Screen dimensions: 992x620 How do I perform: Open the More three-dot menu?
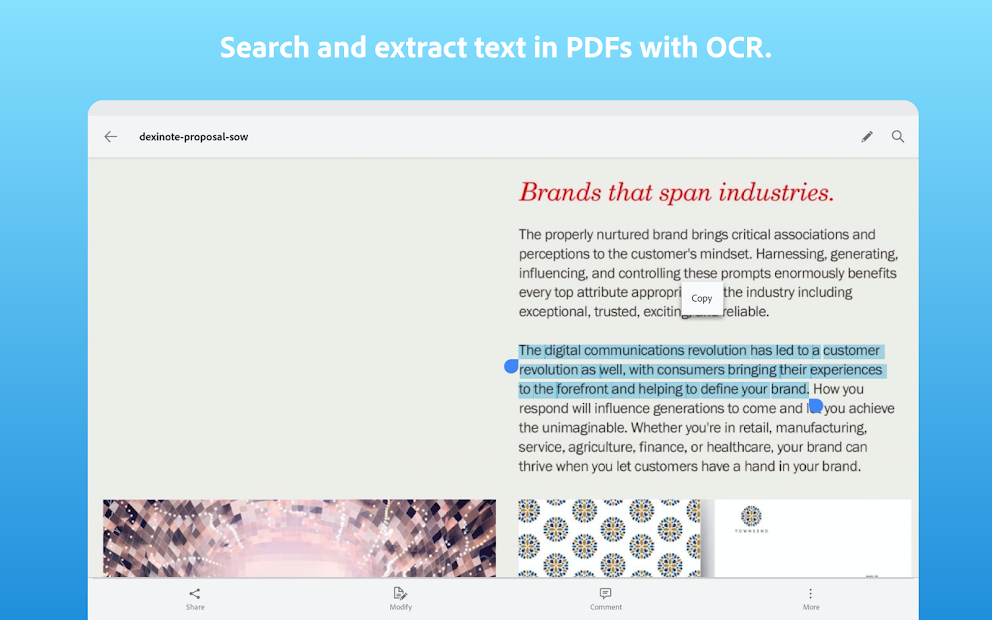pyautogui.click(x=811, y=593)
